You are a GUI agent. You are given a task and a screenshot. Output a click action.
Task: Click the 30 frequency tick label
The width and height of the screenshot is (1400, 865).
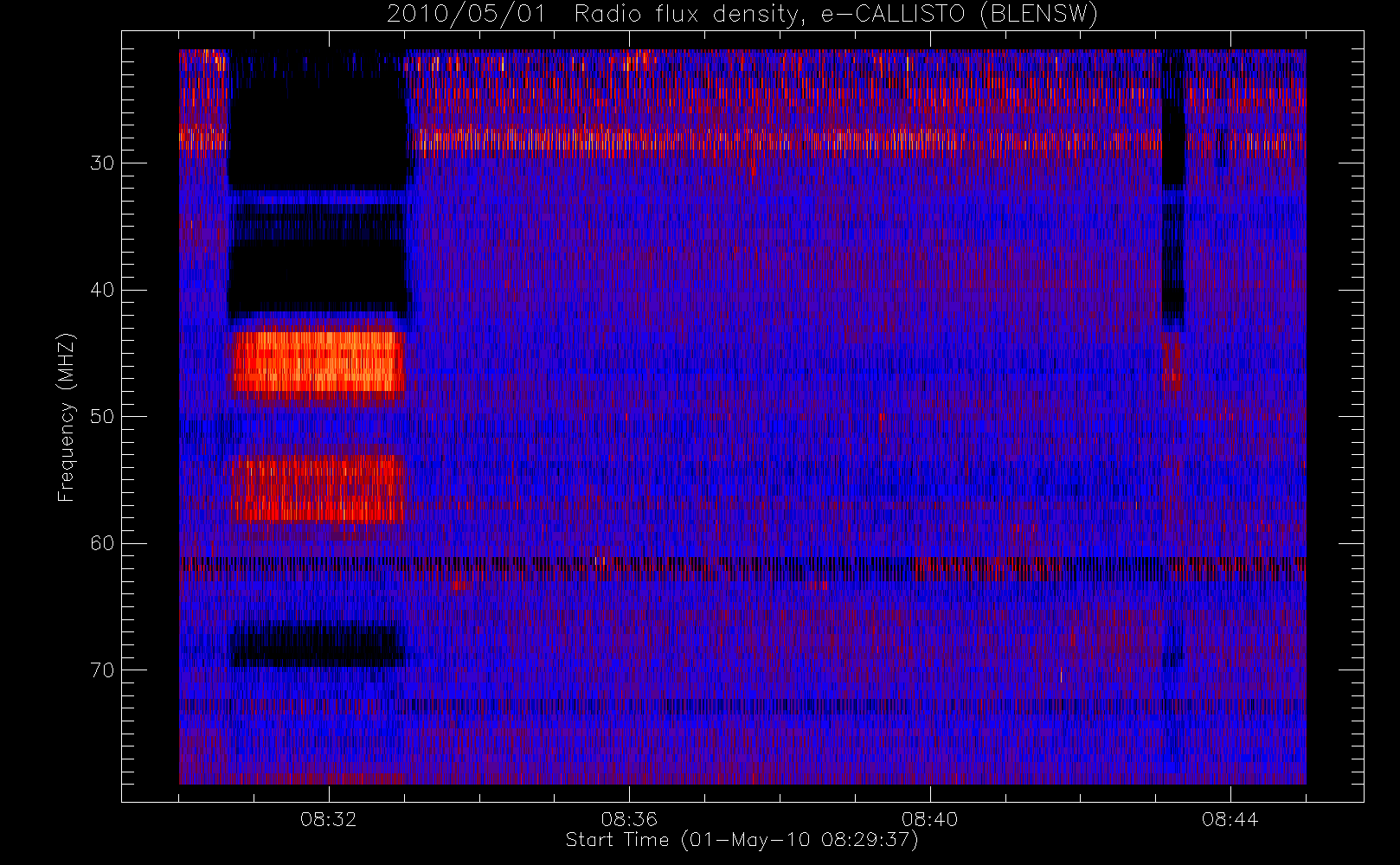click(x=102, y=163)
